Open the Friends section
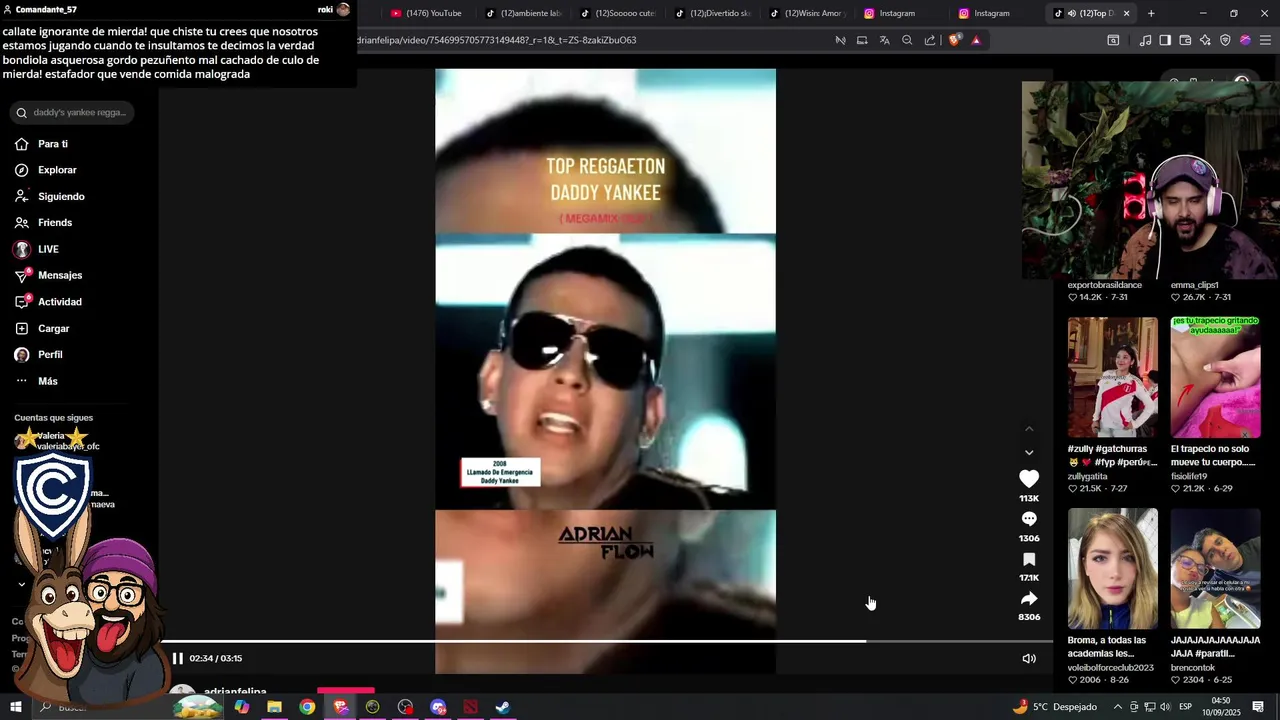The height and width of the screenshot is (720, 1280). tap(44, 223)
